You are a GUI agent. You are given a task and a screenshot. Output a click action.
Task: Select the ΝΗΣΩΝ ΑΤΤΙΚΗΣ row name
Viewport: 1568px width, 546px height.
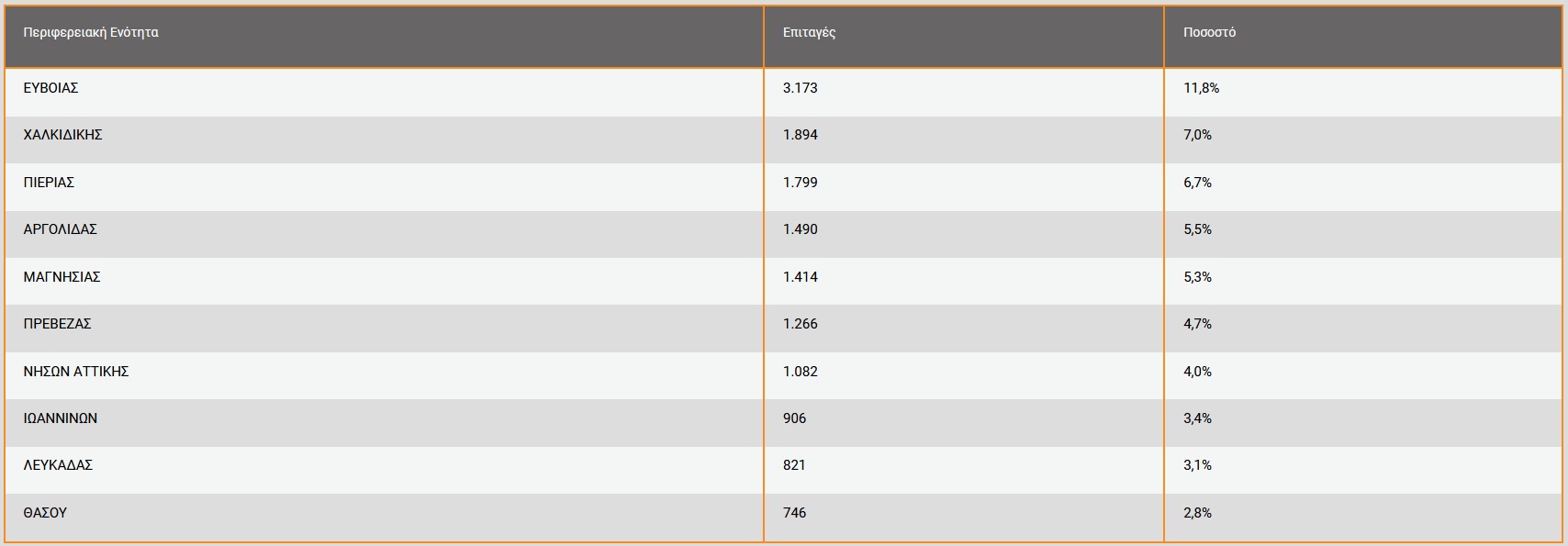pos(76,372)
